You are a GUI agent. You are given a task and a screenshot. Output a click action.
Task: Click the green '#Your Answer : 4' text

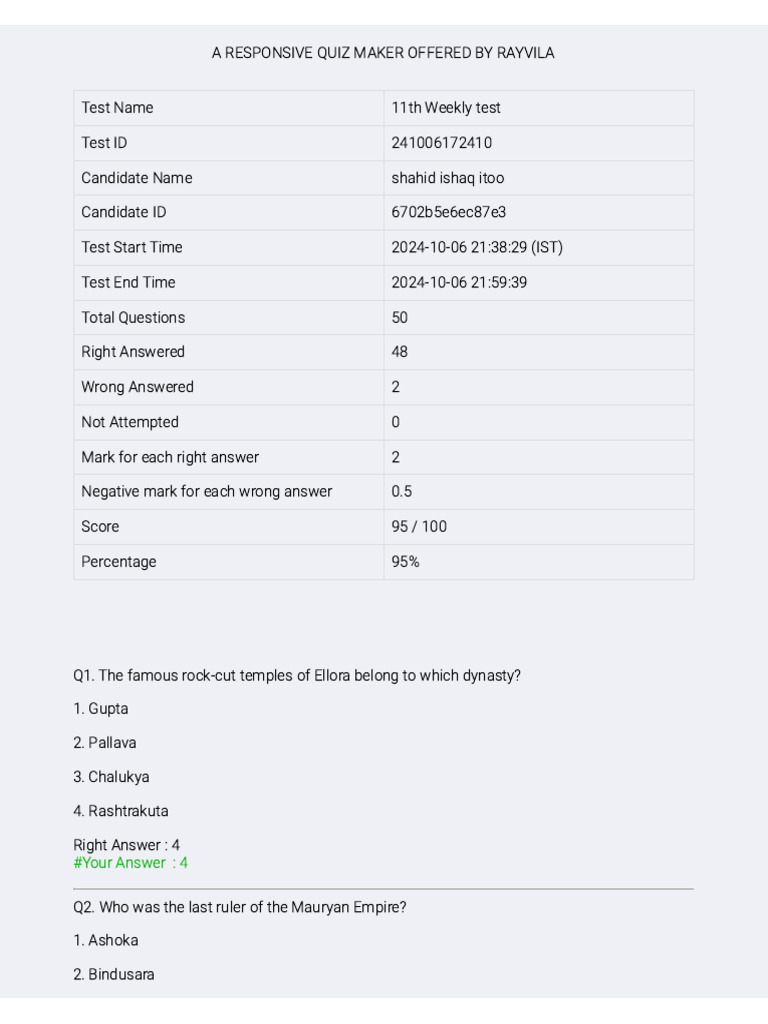tap(131, 863)
